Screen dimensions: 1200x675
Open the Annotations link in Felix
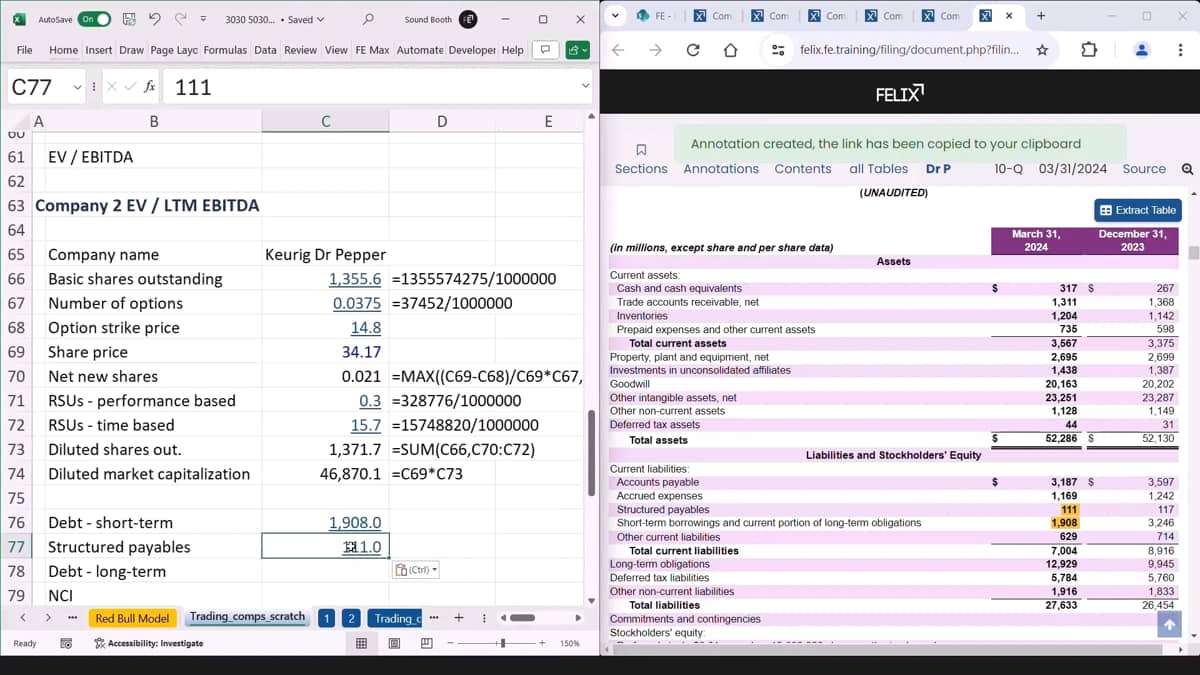[x=721, y=169]
